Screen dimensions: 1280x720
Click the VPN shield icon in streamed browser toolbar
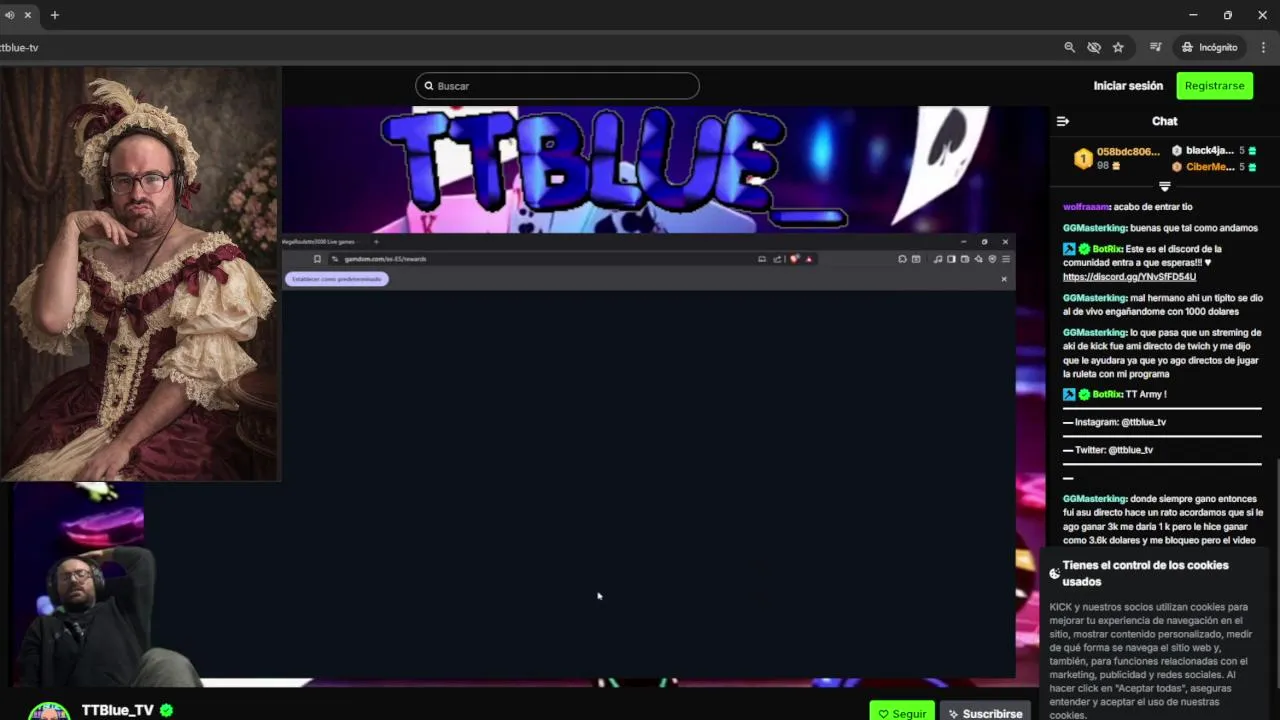[x=992, y=259]
